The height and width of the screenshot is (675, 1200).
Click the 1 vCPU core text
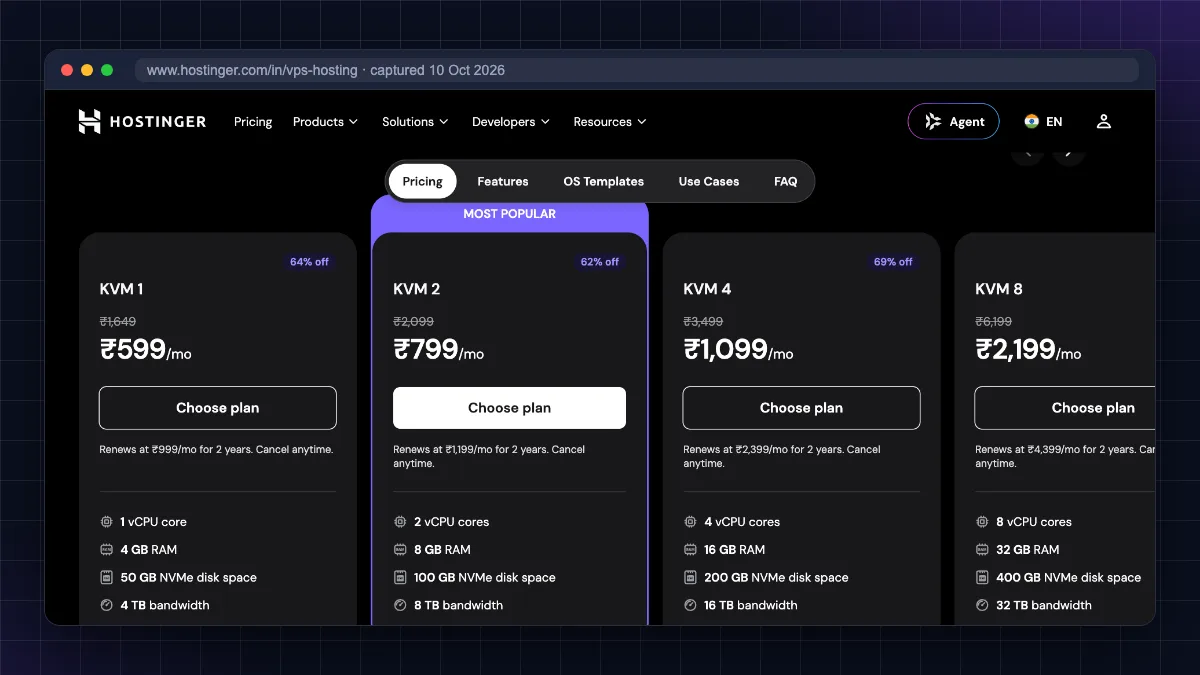tap(153, 522)
